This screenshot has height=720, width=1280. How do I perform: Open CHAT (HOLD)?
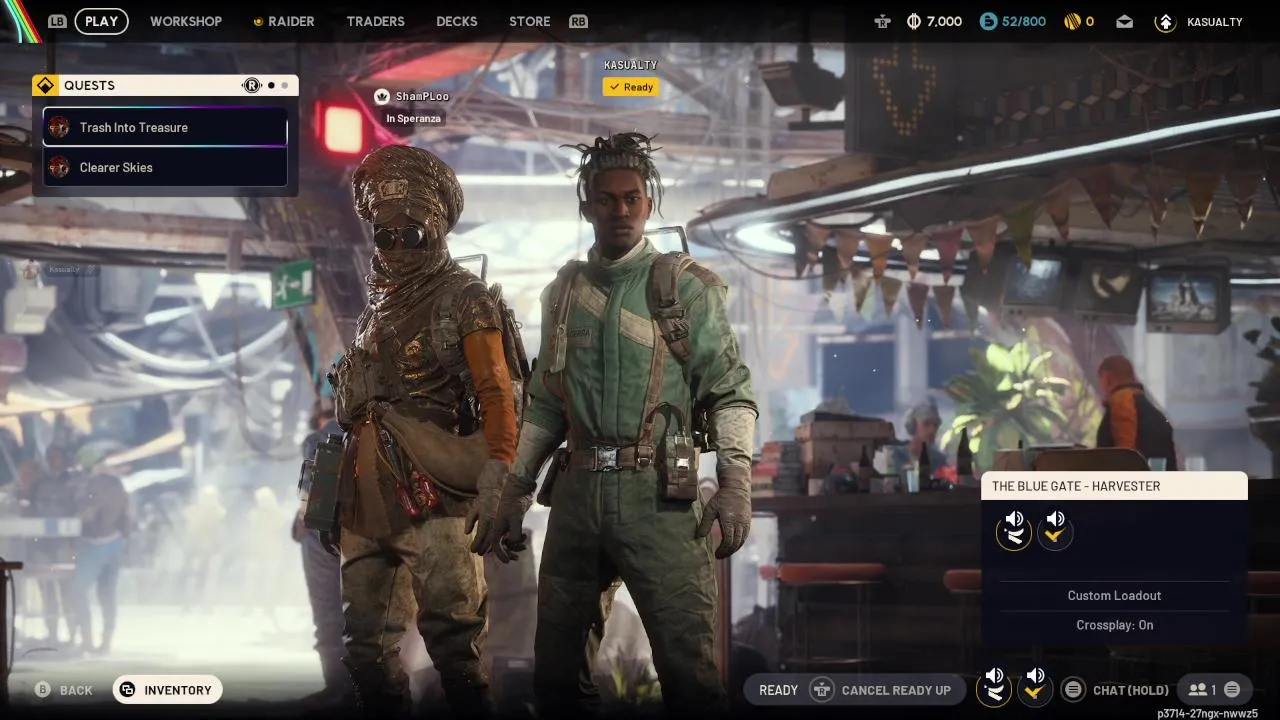pyautogui.click(x=1131, y=690)
